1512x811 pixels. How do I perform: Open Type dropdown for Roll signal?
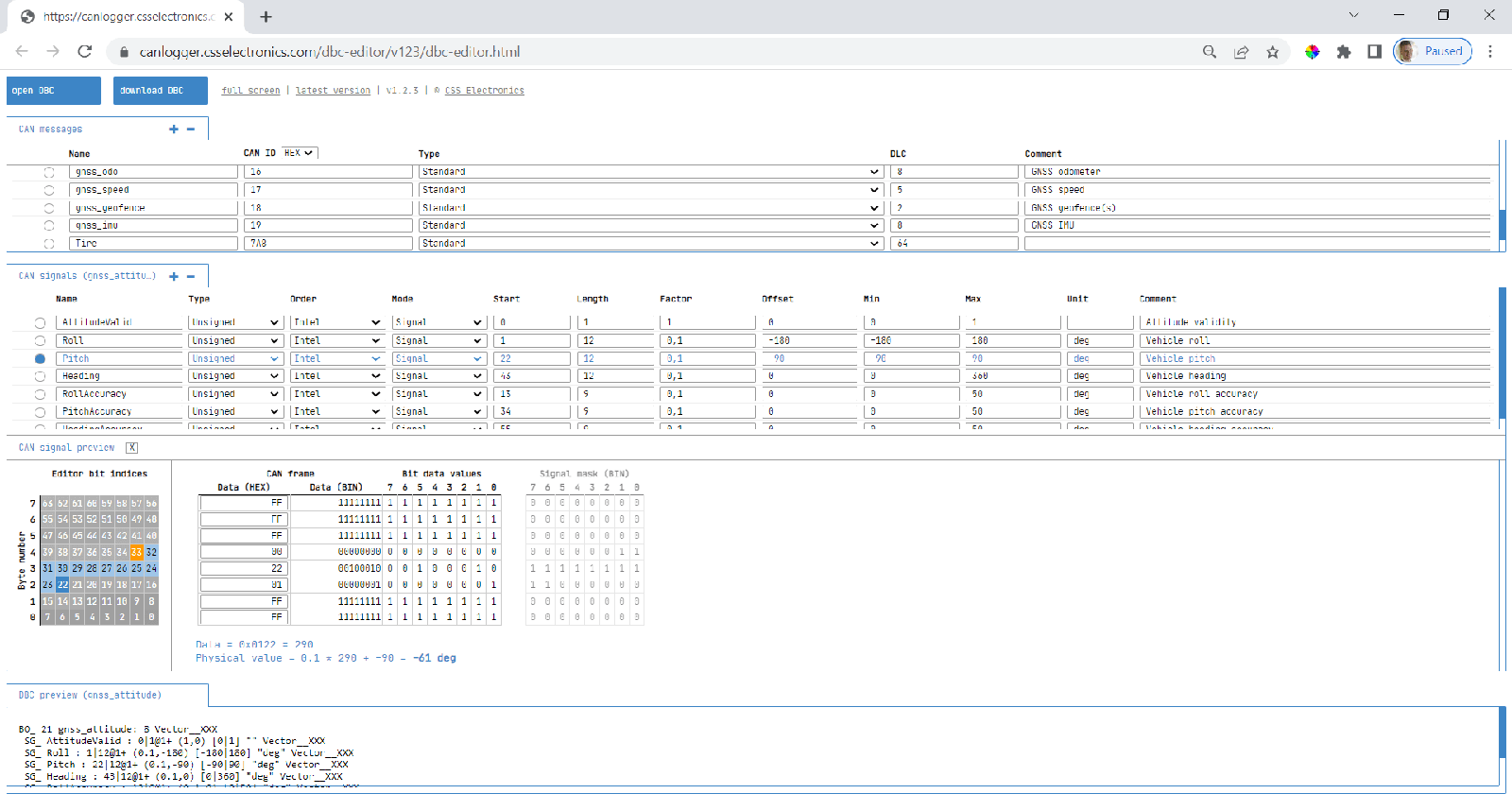click(235, 341)
